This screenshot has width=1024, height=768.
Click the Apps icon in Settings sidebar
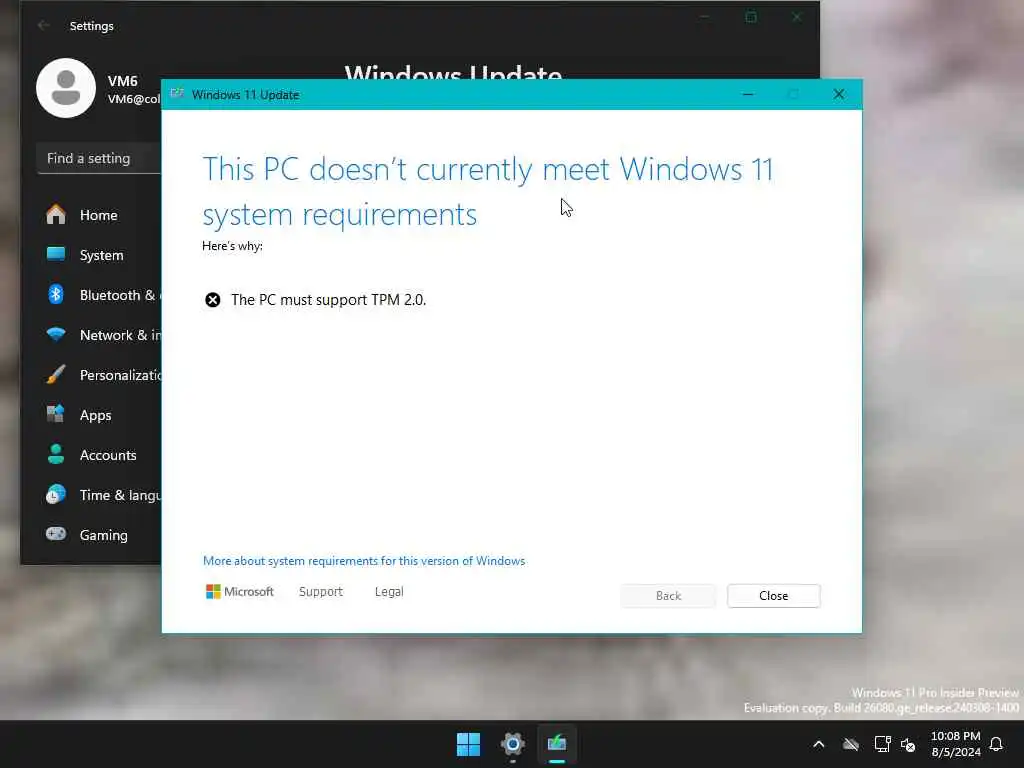click(56, 414)
